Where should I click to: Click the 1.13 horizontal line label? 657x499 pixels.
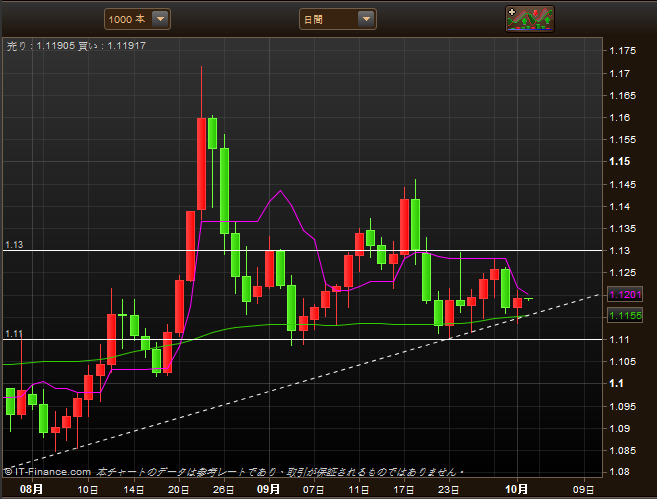click(14, 245)
